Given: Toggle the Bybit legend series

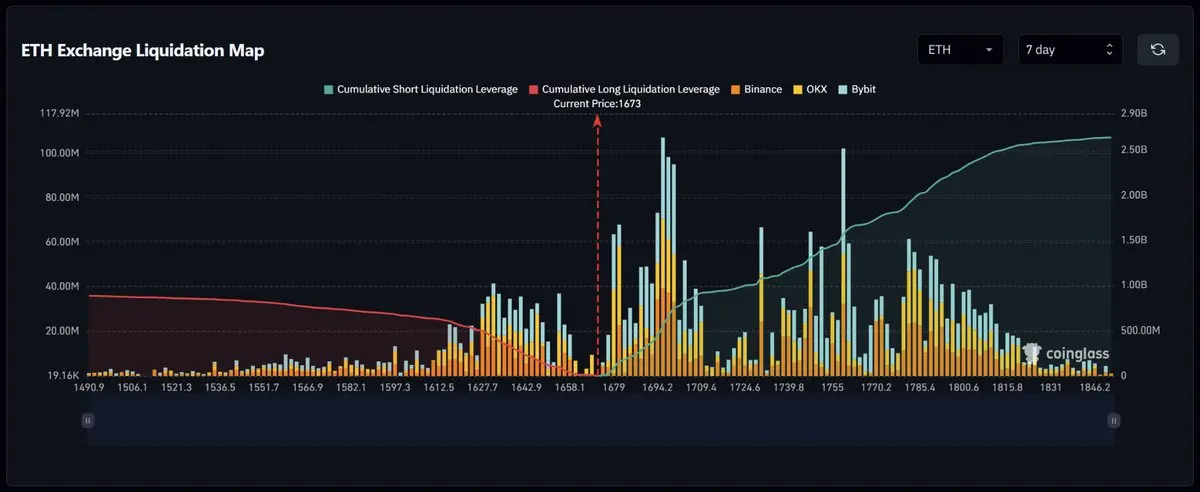Looking at the screenshot, I should tap(856, 89).
